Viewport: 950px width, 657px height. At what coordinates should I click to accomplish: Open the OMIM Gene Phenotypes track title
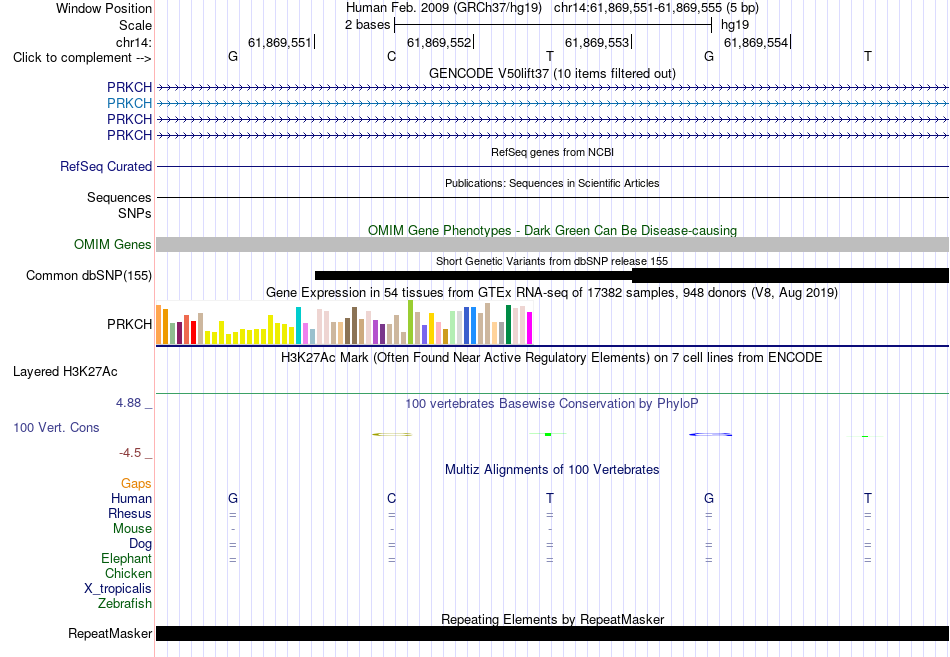[x=552, y=230]
